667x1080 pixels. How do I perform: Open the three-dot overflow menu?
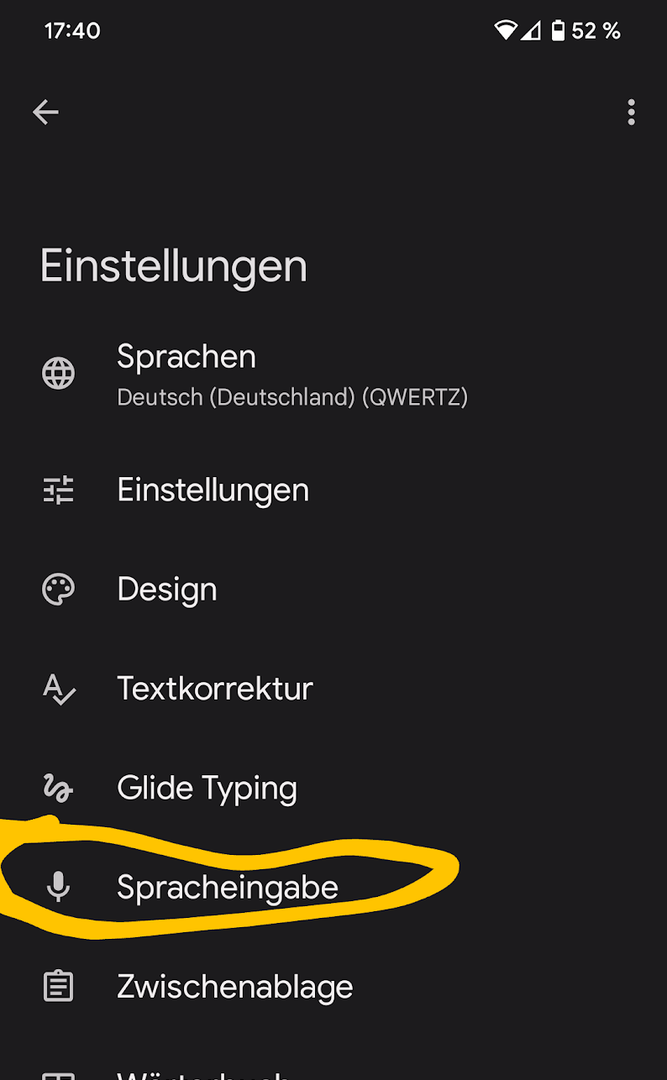(x=631, y=112)
